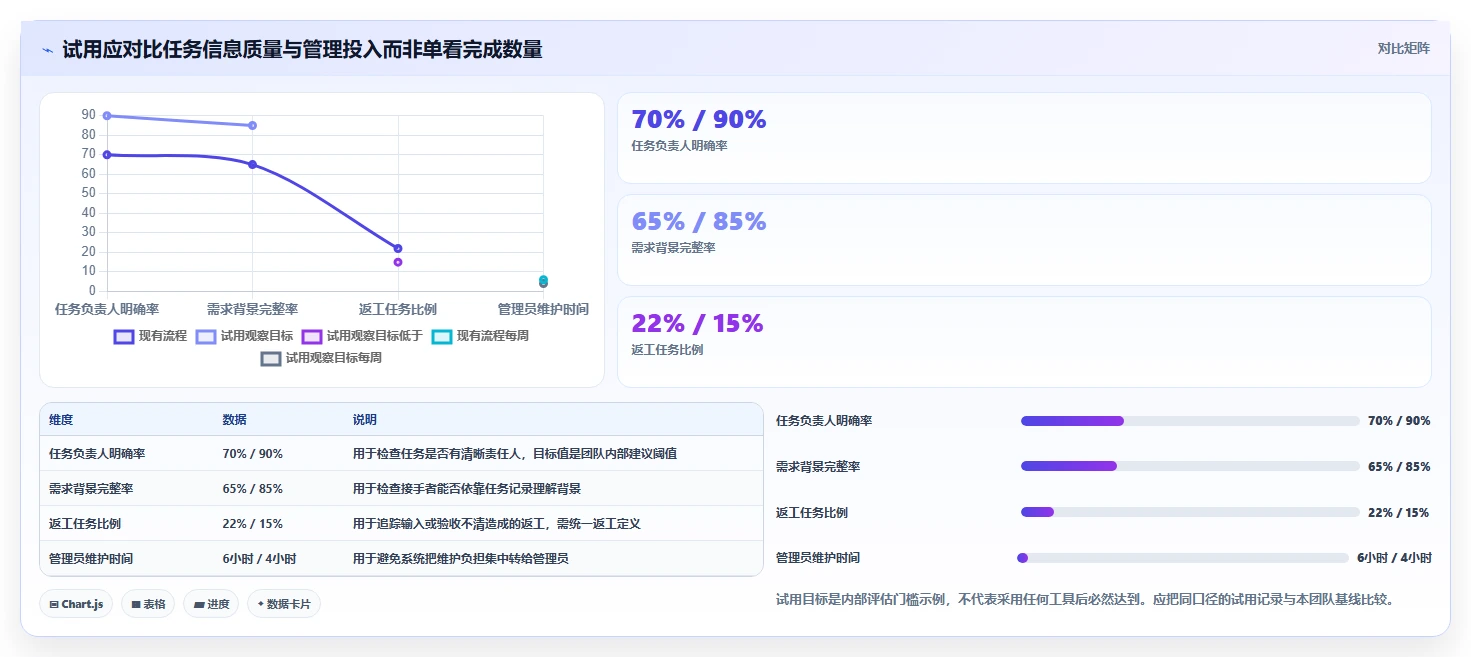
Task: Click the 说明 column header
Action: tap(365, 420)
